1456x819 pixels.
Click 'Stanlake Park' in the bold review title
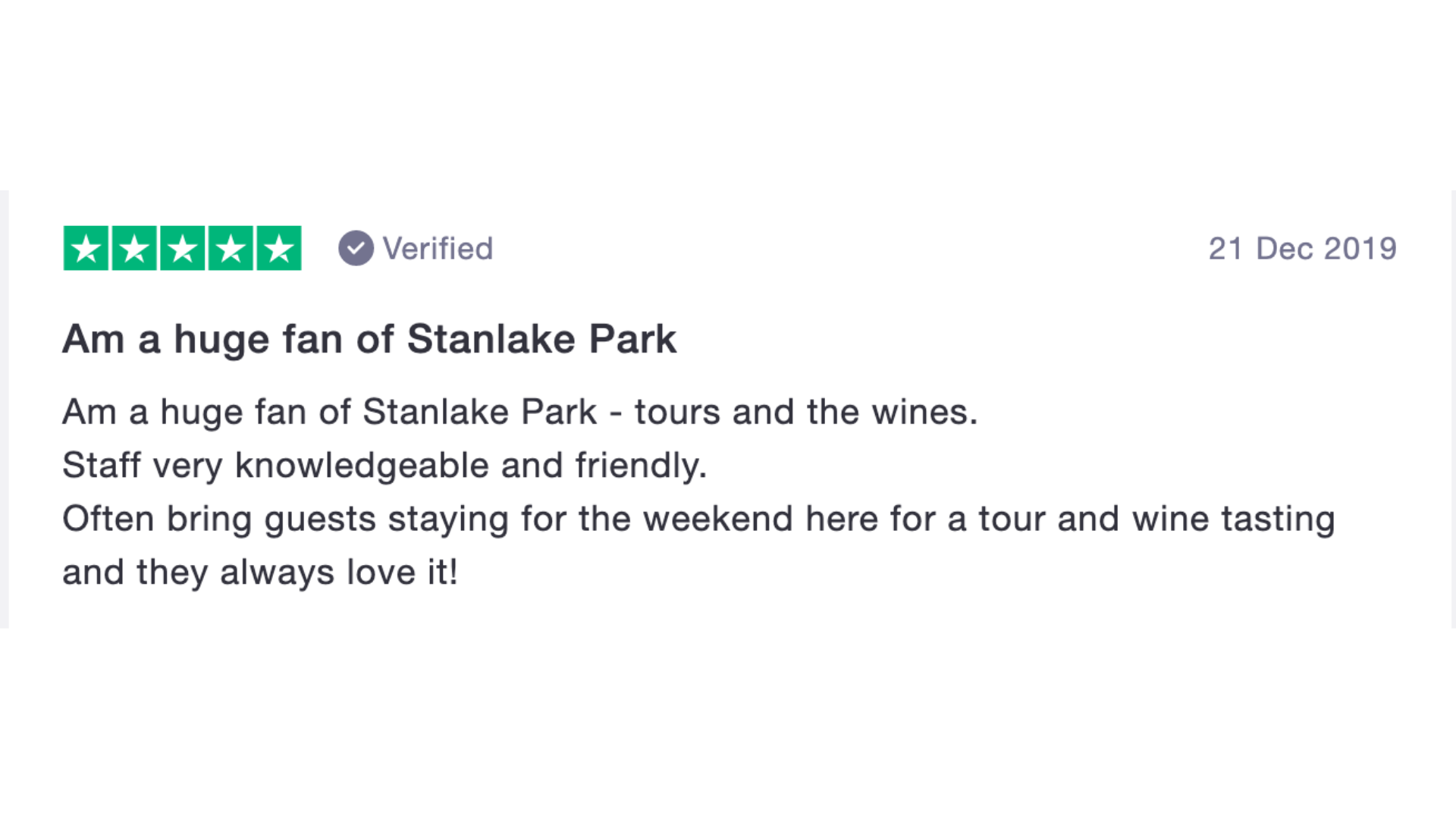[x=541, y=339]
